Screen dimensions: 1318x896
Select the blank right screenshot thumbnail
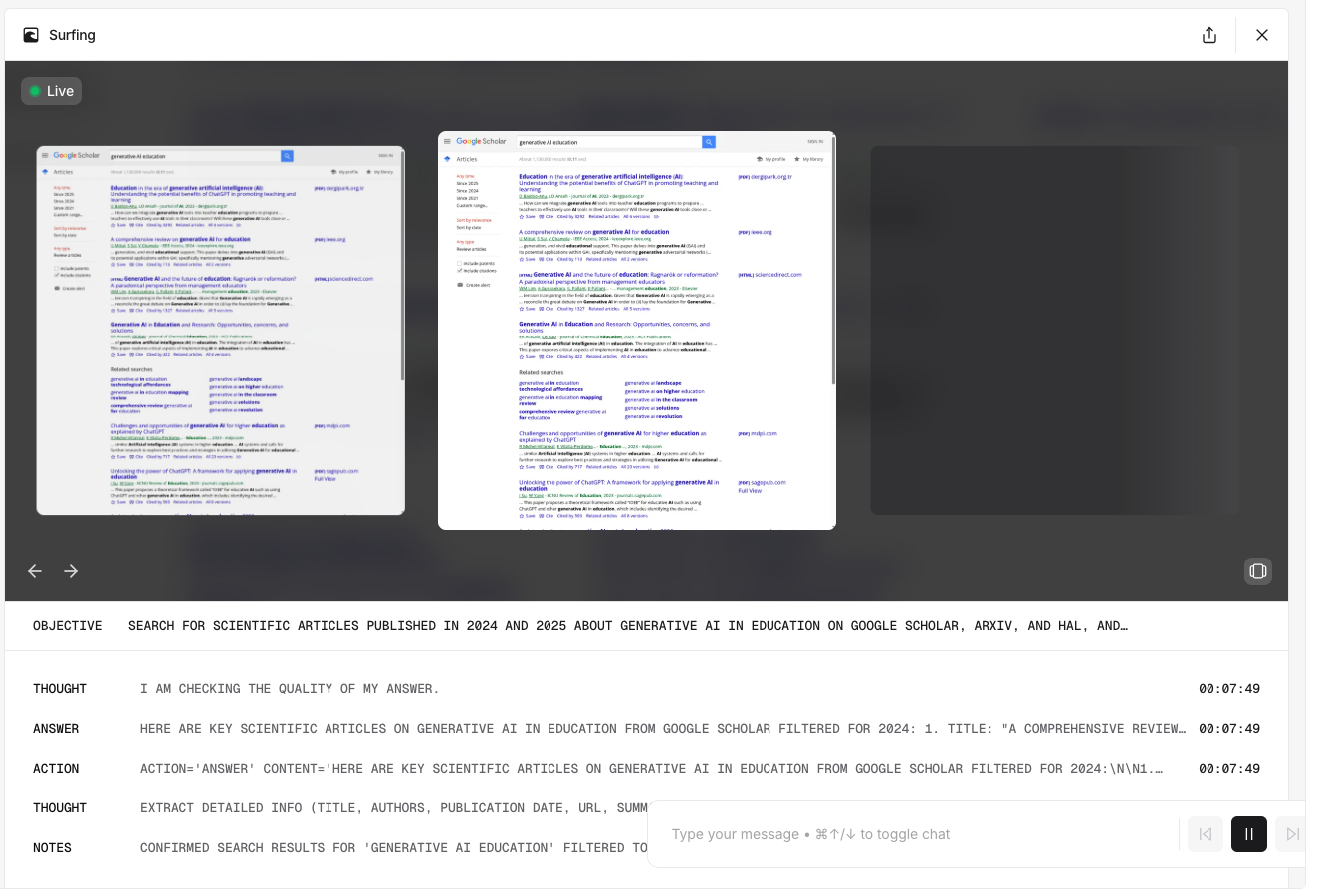[x=1054, y=331]
